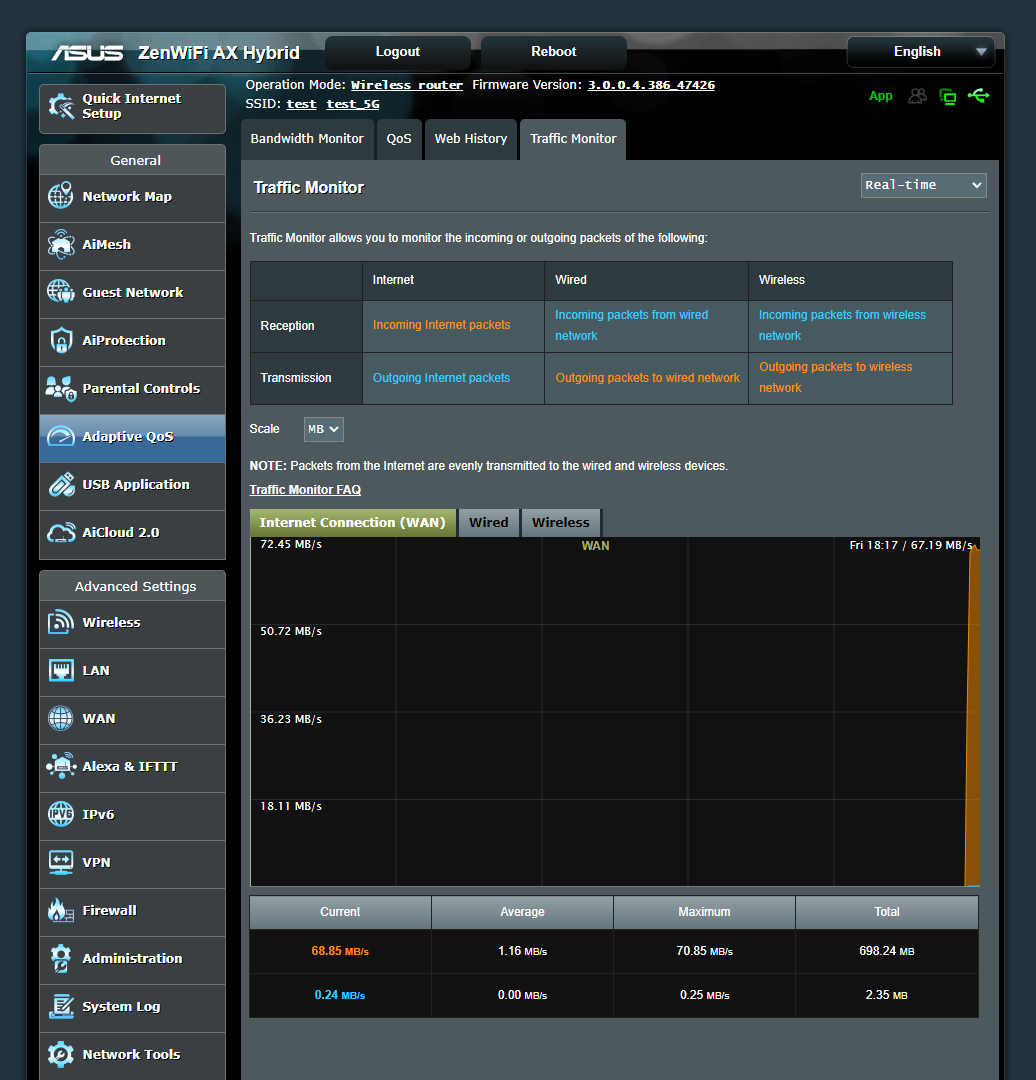Open USB Application settings

pos(61,485)
